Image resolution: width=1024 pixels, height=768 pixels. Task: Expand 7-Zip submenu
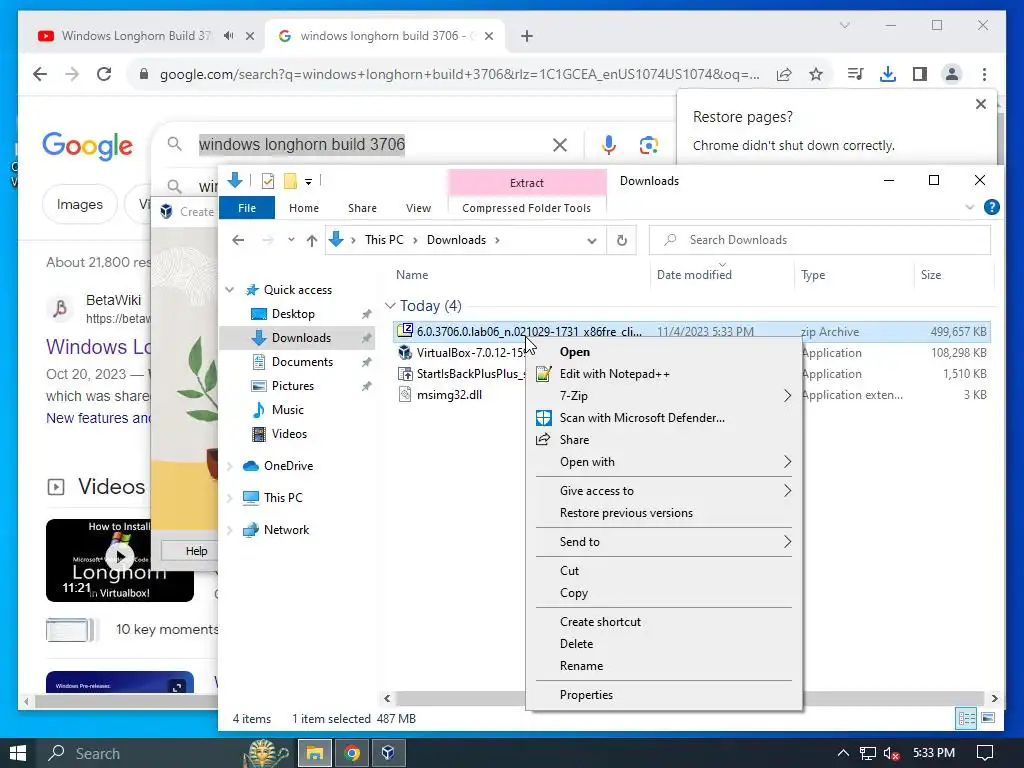pyautogui.click(x=664, y=396)
